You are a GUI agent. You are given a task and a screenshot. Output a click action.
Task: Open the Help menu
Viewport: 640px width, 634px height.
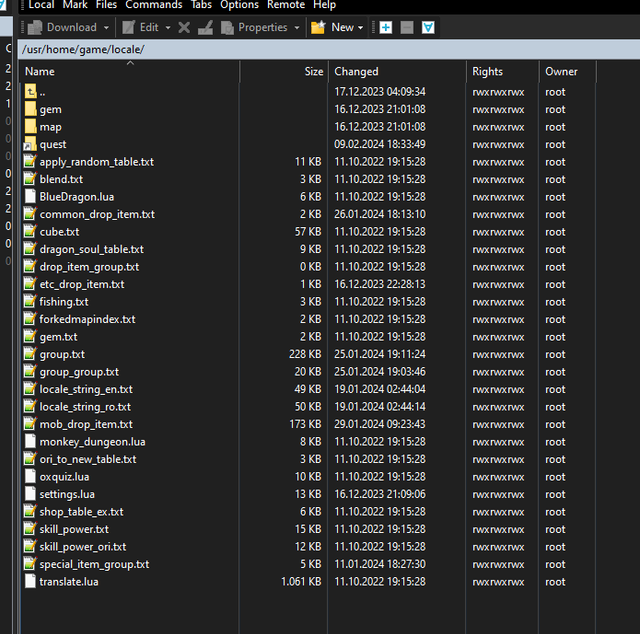(x=324, y=5)
